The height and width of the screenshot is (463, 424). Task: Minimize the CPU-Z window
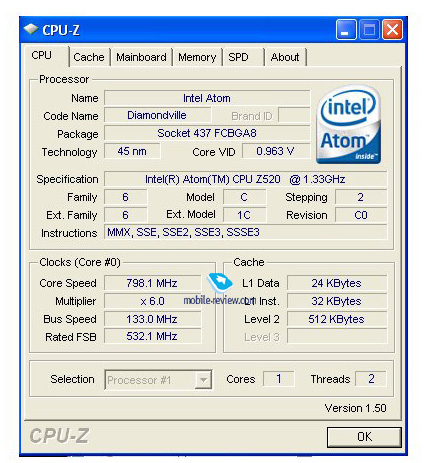coord(346,30)
